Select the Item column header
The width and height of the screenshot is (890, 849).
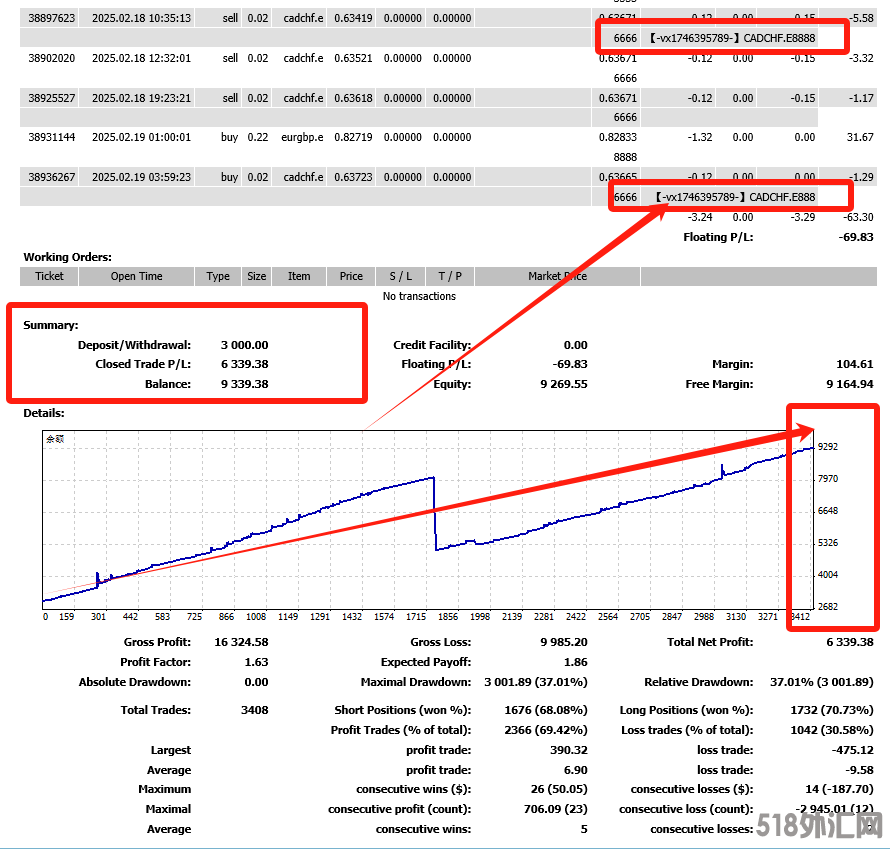(x=299, y=276)
